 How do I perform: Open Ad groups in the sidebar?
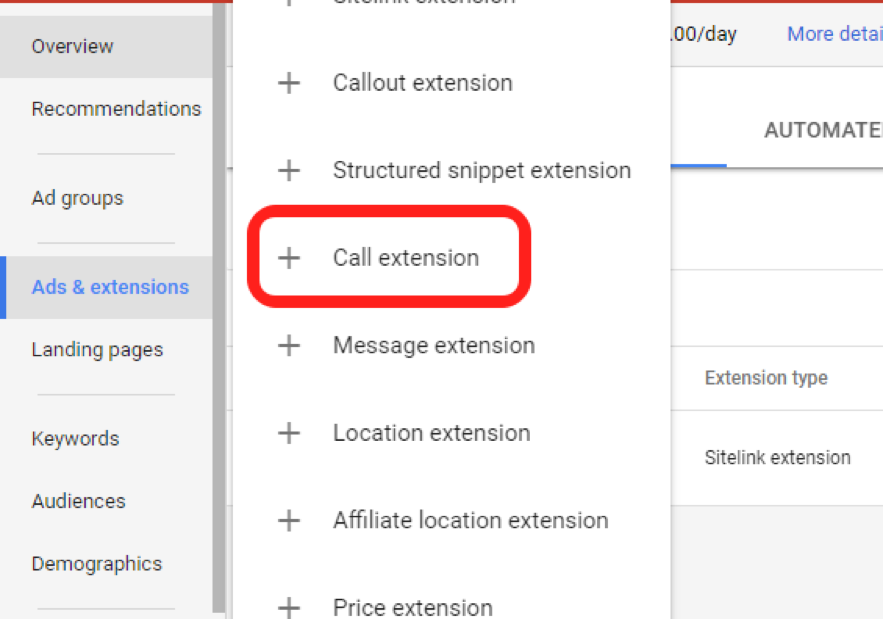pos(77,198)
